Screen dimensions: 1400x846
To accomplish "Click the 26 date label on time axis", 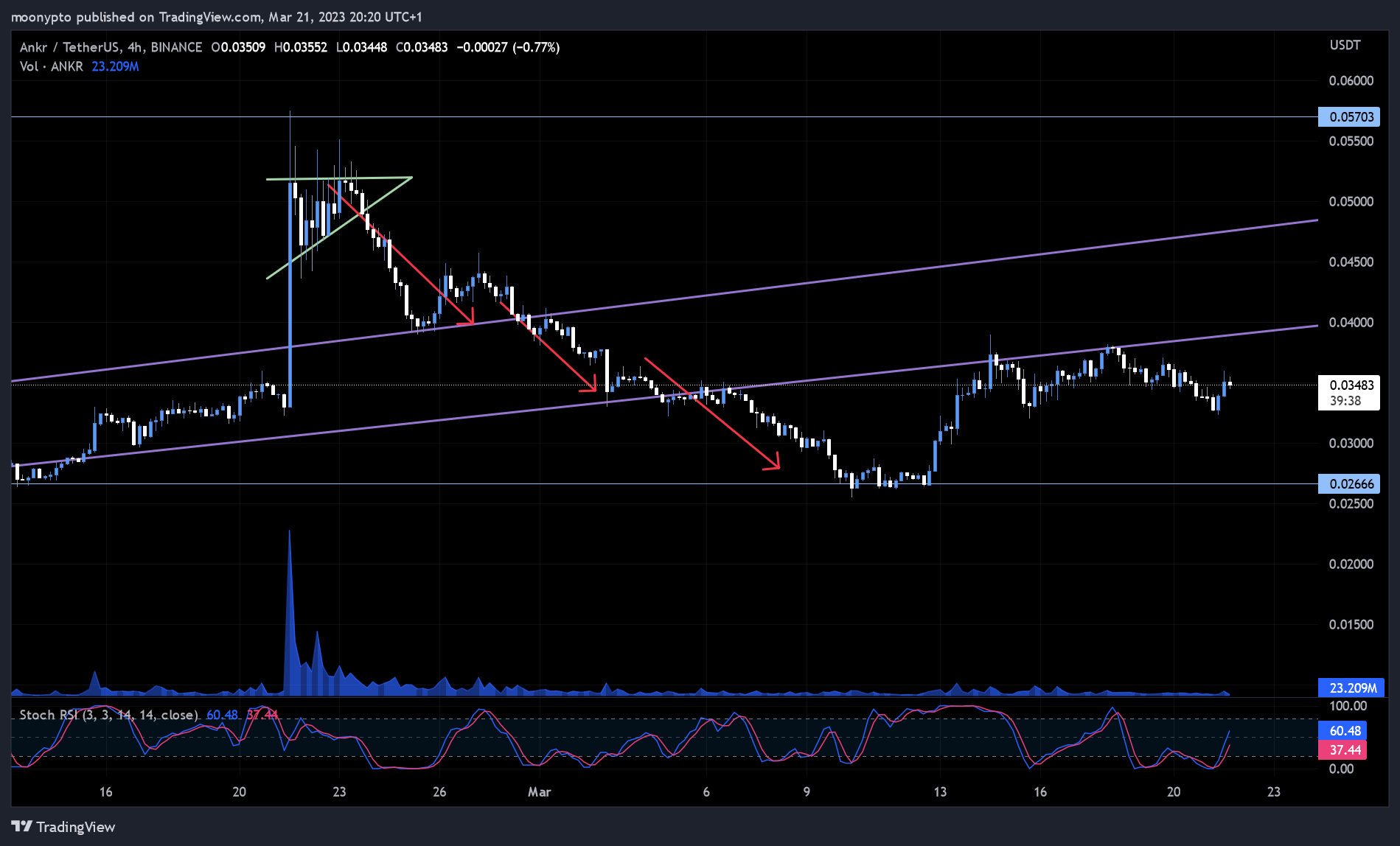I will [439, 791].
